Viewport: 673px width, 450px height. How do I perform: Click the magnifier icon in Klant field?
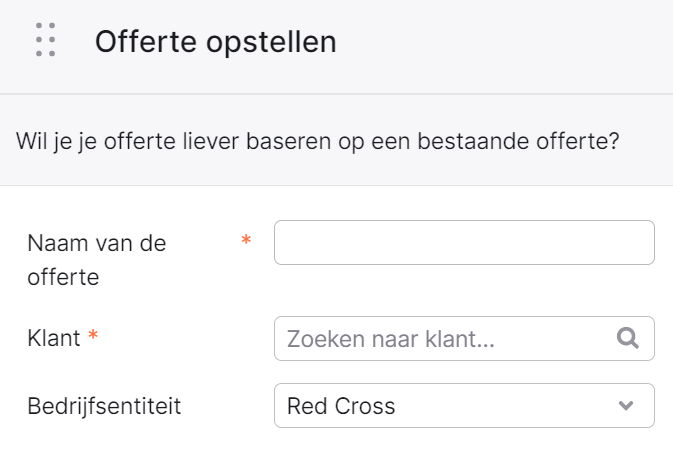point(628,338)
